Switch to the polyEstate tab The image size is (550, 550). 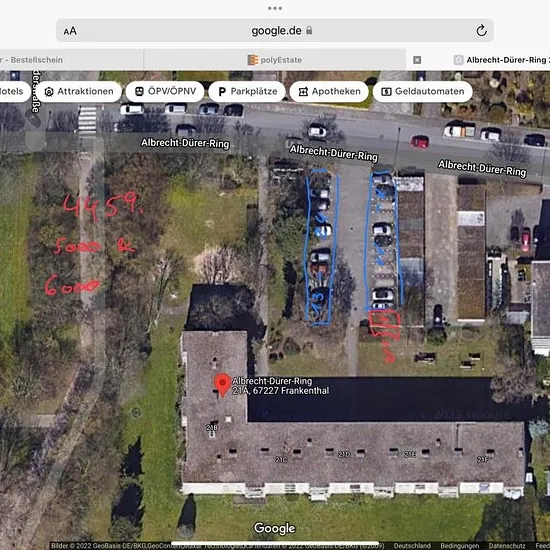click(275, 60)
